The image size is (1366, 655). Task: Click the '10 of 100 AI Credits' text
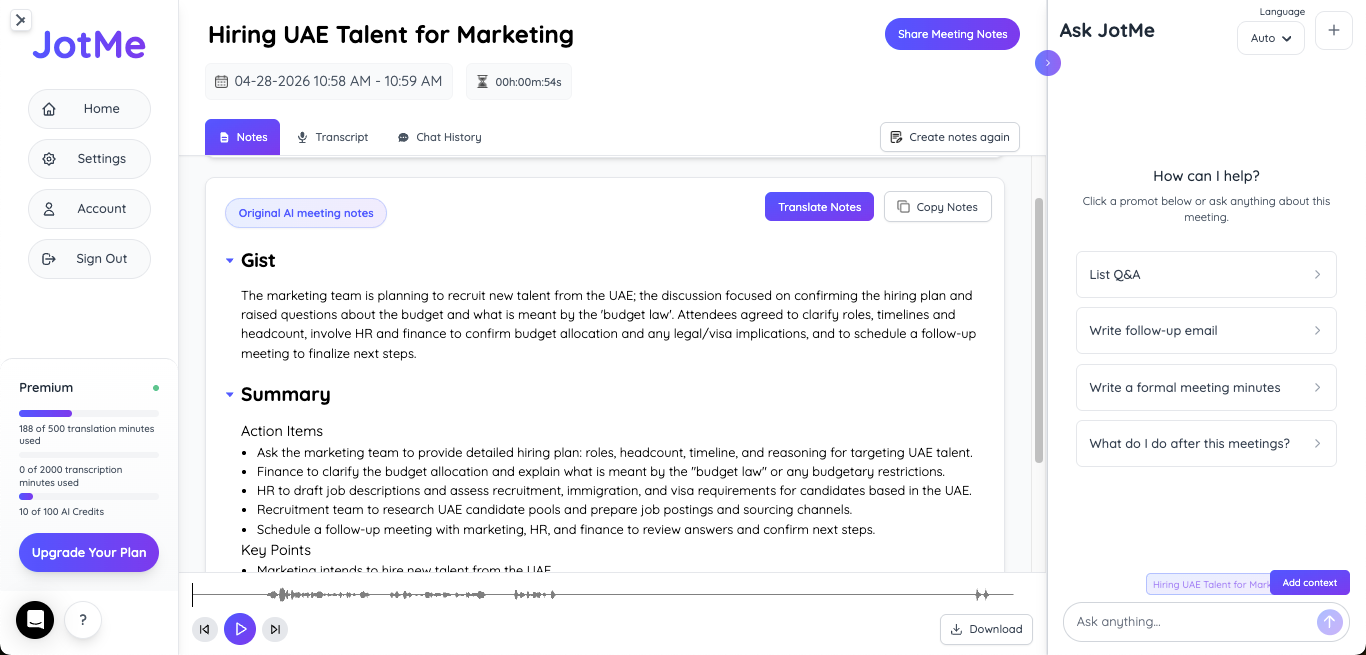pyautogui.click(x=61, y=512)
